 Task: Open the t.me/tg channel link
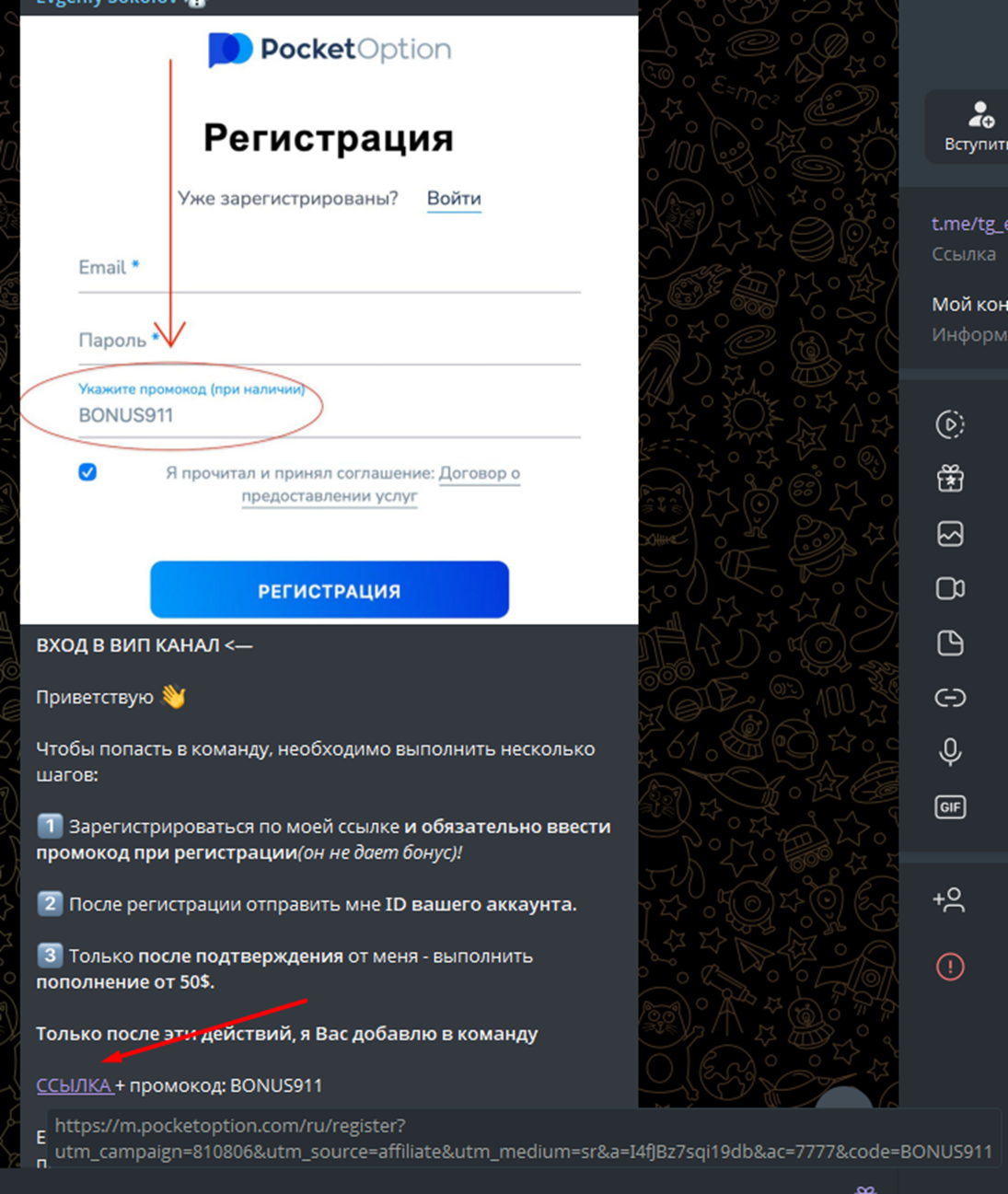coord(969,224)
